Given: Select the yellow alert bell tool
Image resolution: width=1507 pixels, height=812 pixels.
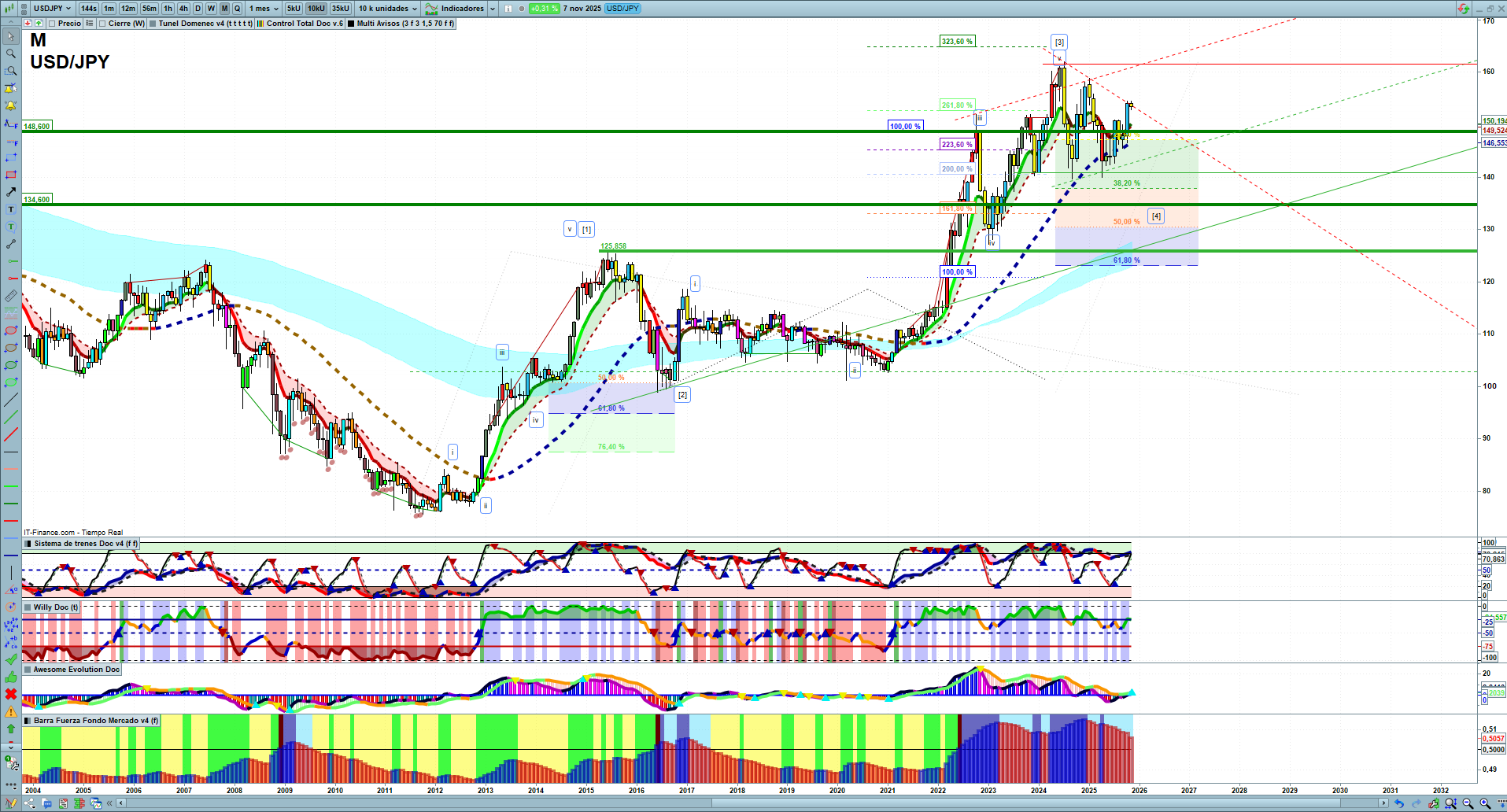Looking at the screenshot, I should pyautogui.click(x=11, y=105).
